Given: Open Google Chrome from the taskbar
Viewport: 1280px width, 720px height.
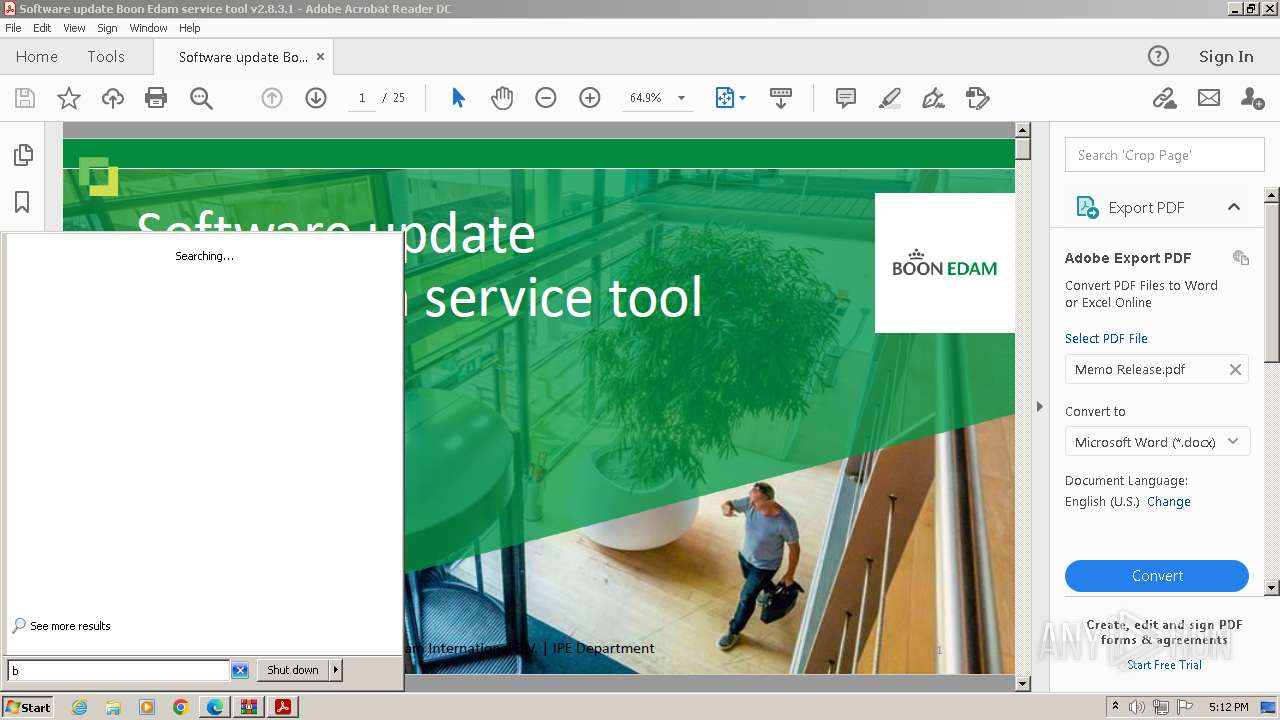Looking at the screenshot, I should pos(181,707).
